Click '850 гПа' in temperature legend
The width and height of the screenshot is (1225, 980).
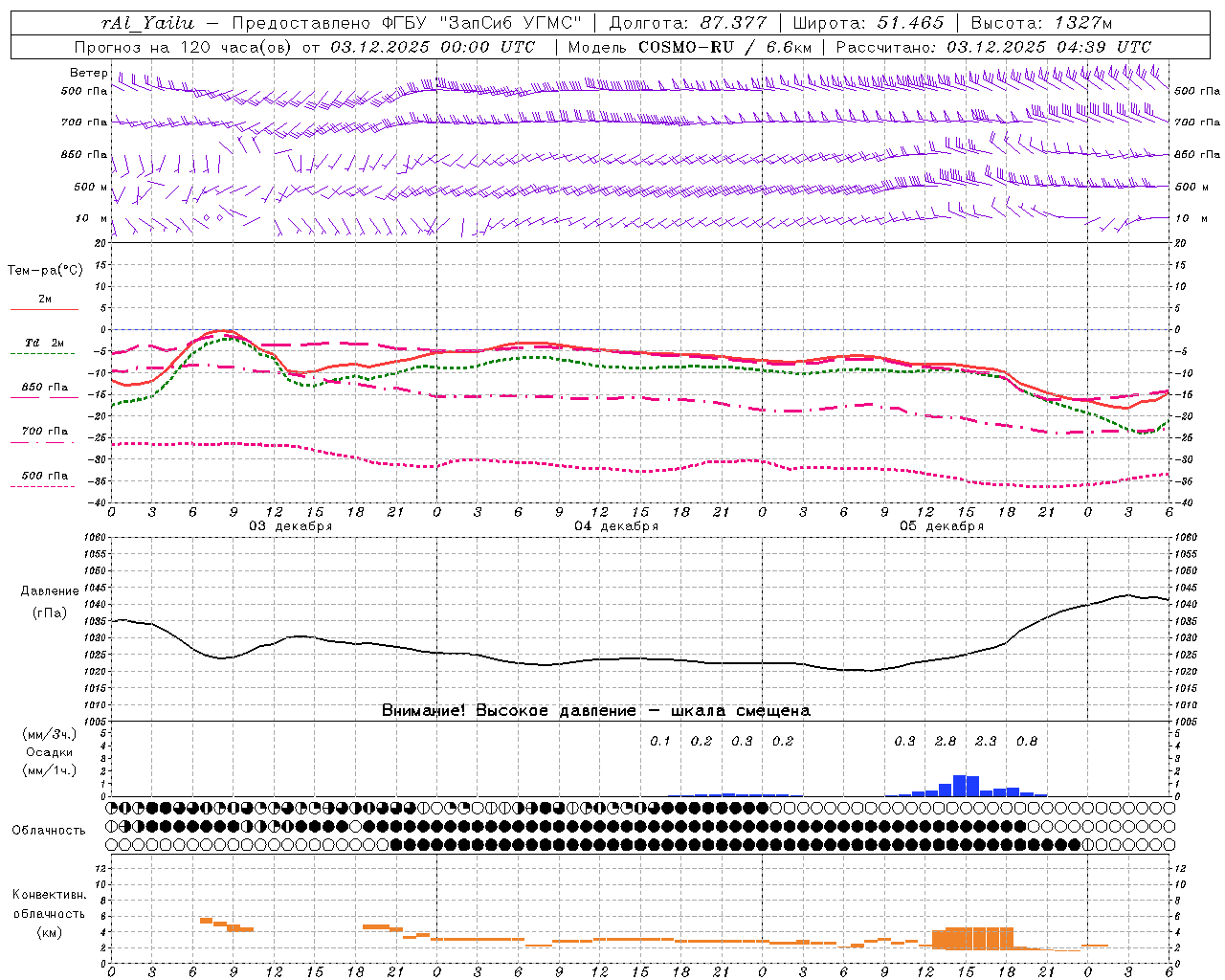45,388
